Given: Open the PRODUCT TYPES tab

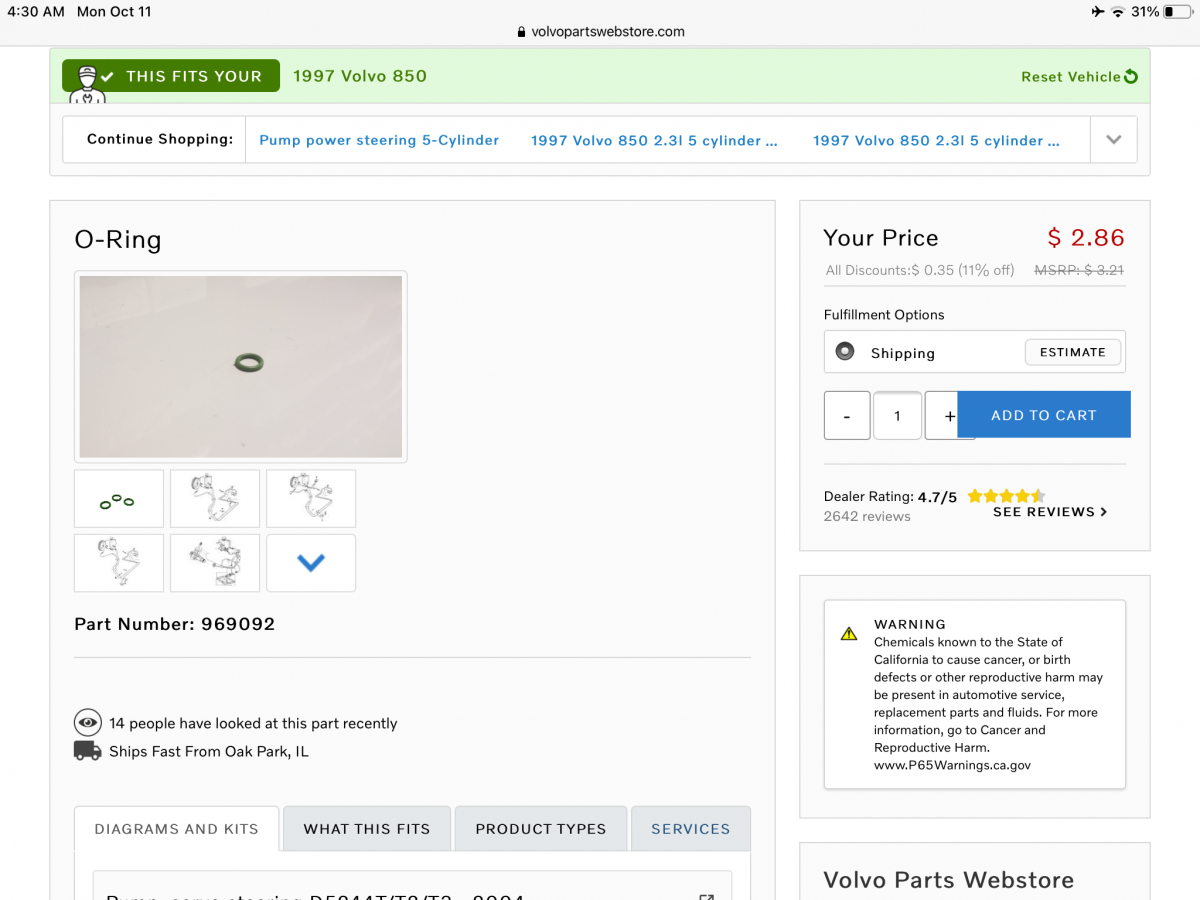Looking at the screenshot, I should [x=541, y=829].
